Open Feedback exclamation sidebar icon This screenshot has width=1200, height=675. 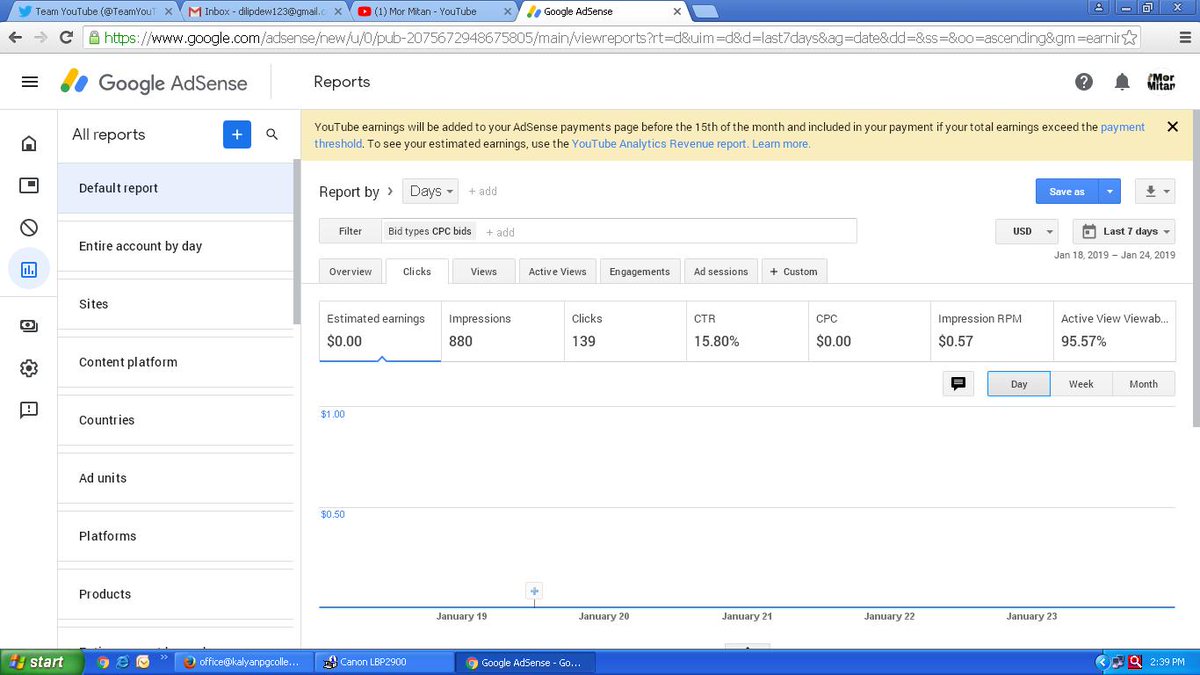(29, 409)
